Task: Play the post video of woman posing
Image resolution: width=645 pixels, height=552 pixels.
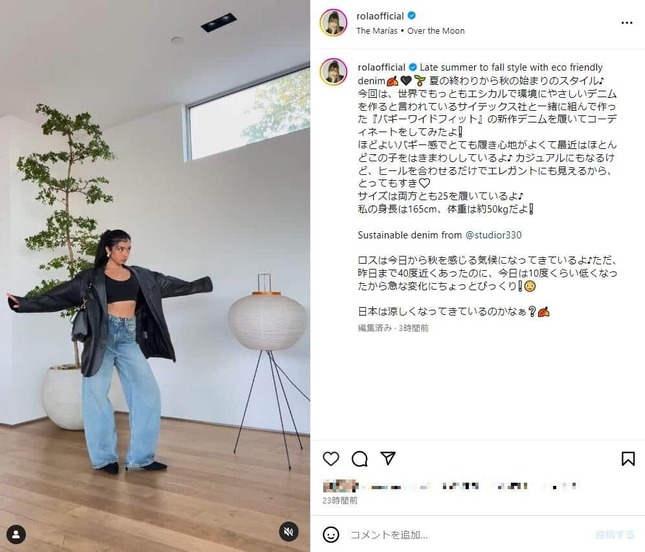Action: pyautogui.click(x=155, y=276)
